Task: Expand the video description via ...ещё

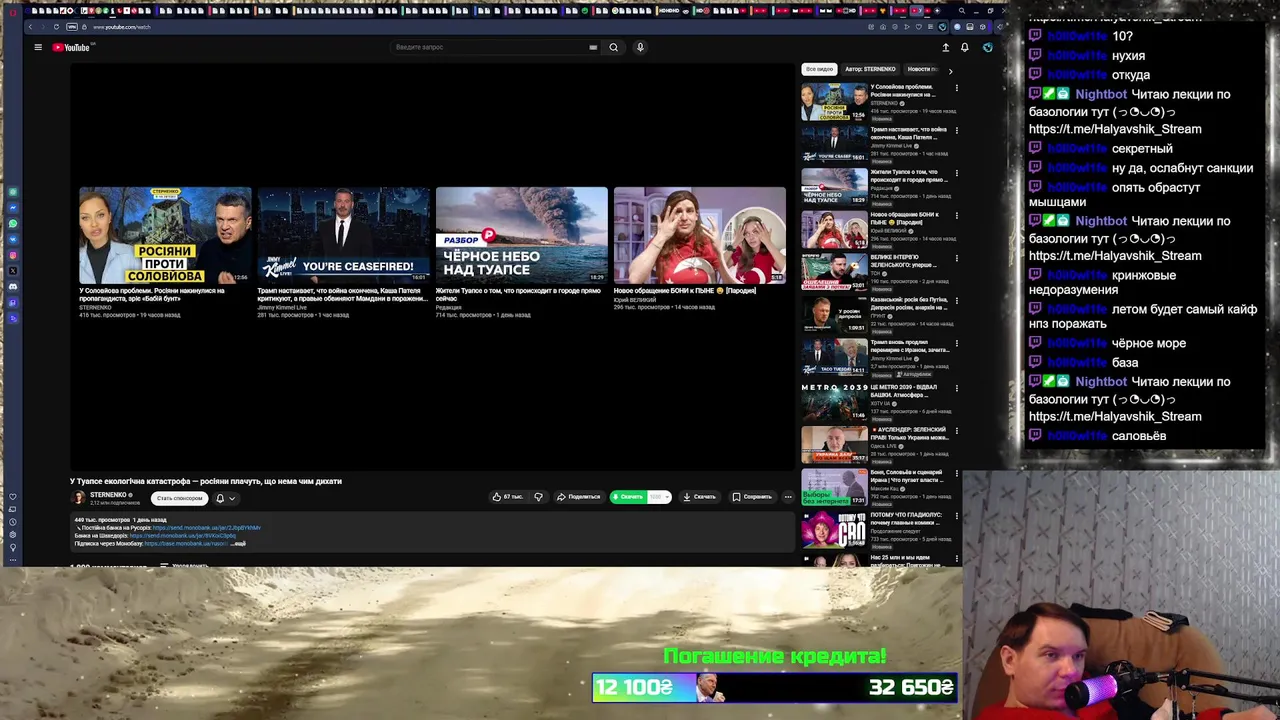Action: pyautogui.click(x=238, y=543)
